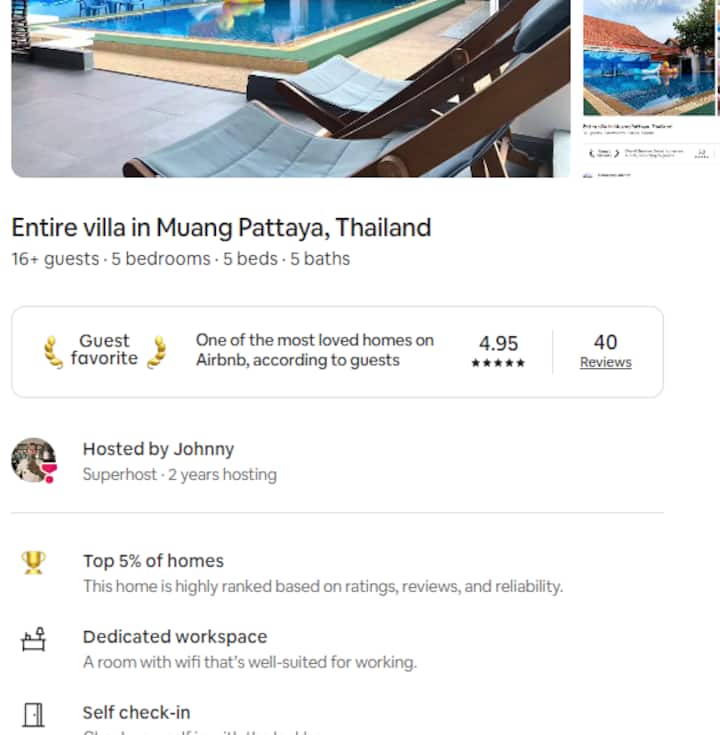Click the Dedicated workspace heading
Viewport: 720px width, 735px height.
(x=175, y=637)
